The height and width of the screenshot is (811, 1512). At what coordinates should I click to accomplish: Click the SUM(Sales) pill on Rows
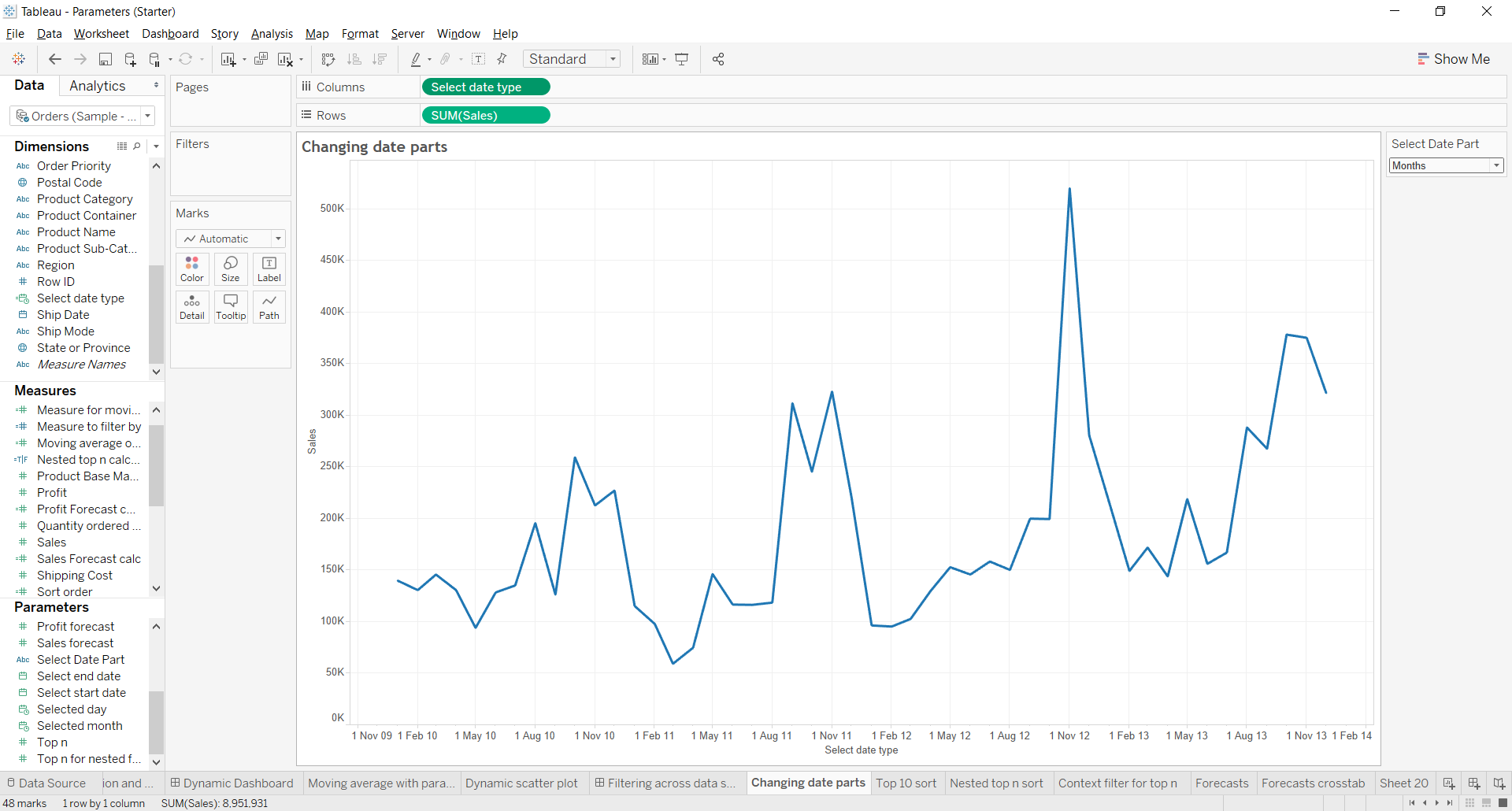coord(486,116)
